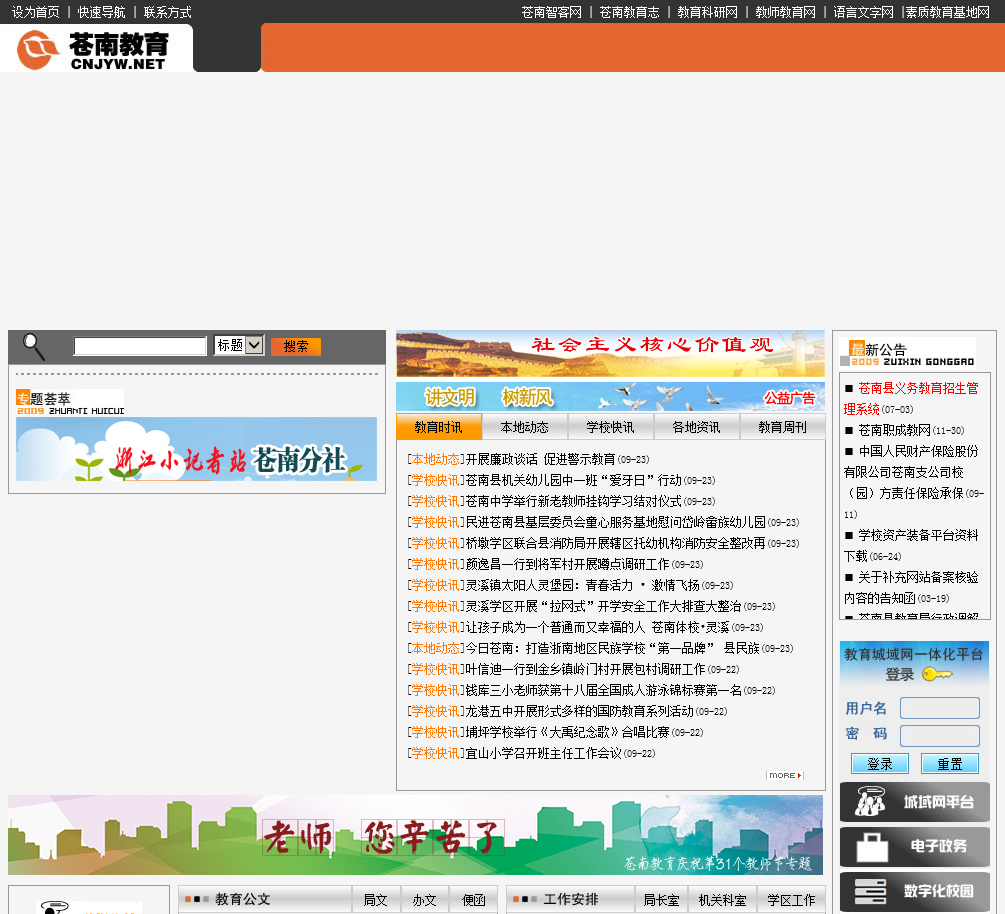Open news 苍南中学举行新老教师挂钩学习结对仪式
This screenshot has height=914, width=1005.
573,501
